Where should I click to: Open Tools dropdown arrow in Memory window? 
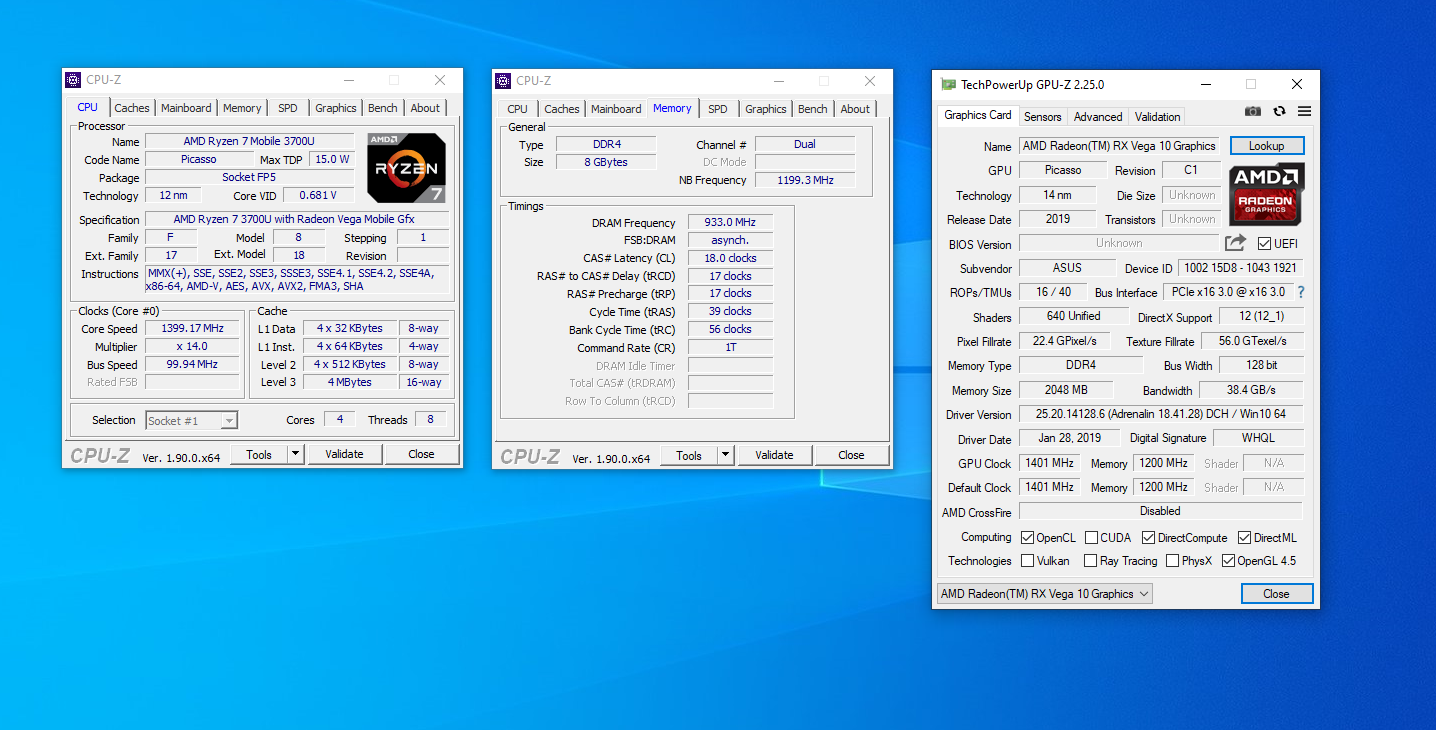tap(725, 455)
